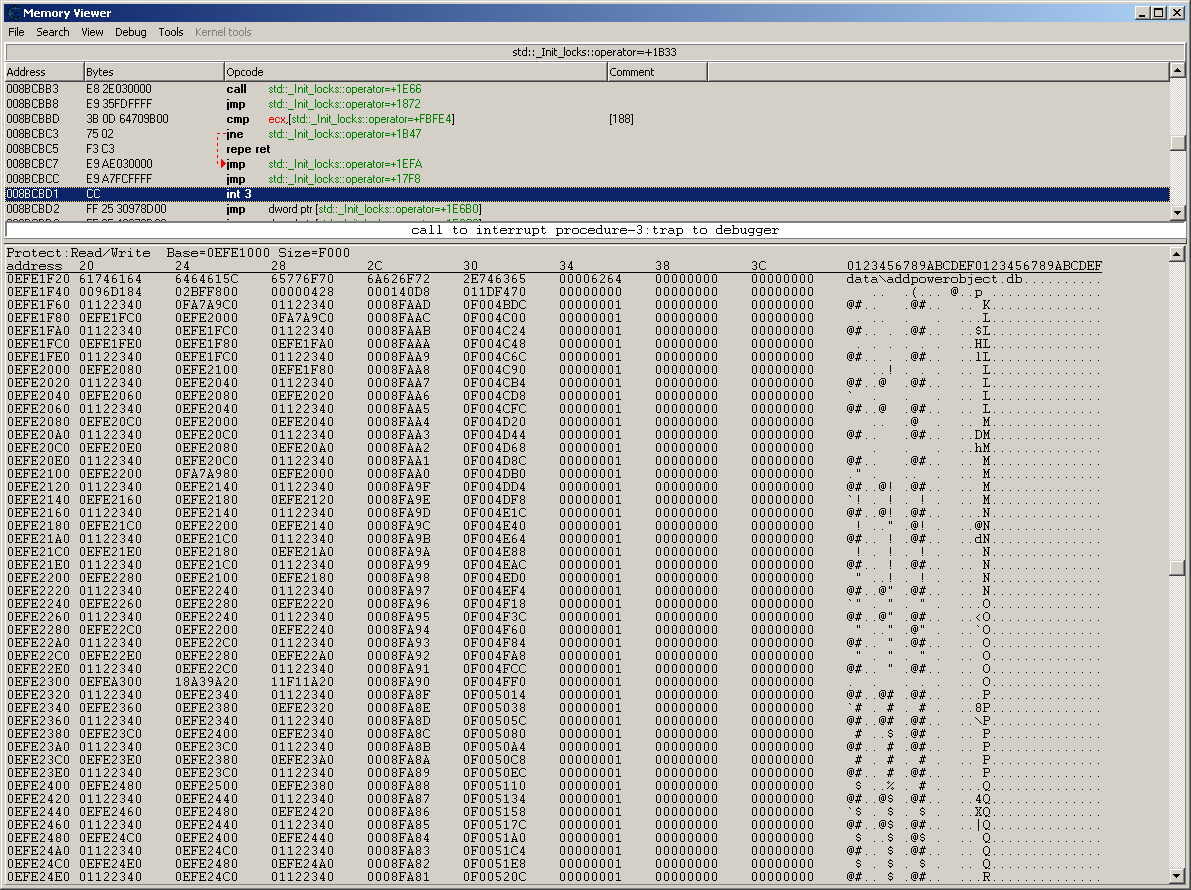Image resolution: width=1191 pixels, height=890 pixels.
Task: Click the Opcode column header
Action: click(414, 72)
